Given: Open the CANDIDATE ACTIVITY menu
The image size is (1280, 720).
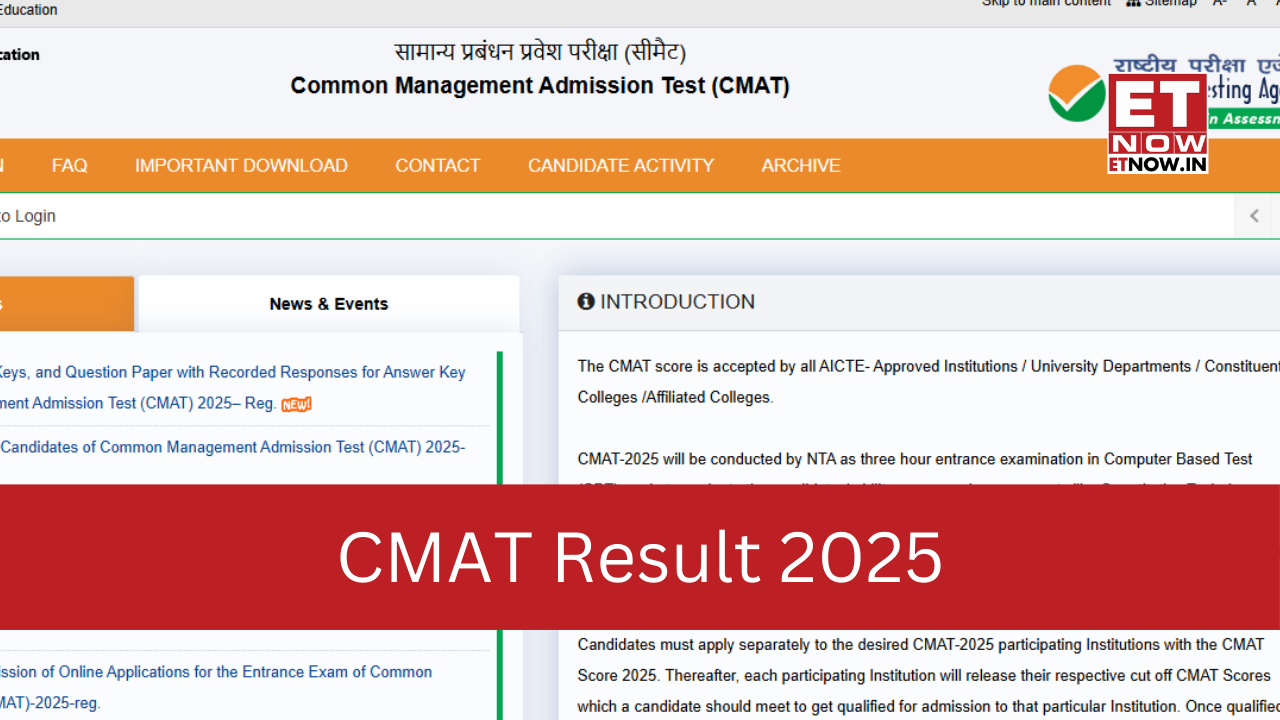Looking at the screenshot, I should click(620, 165).
